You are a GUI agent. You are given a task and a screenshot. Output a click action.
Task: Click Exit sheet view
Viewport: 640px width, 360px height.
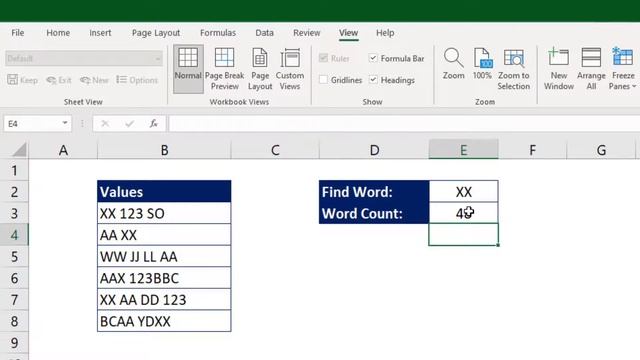point(59,80)
